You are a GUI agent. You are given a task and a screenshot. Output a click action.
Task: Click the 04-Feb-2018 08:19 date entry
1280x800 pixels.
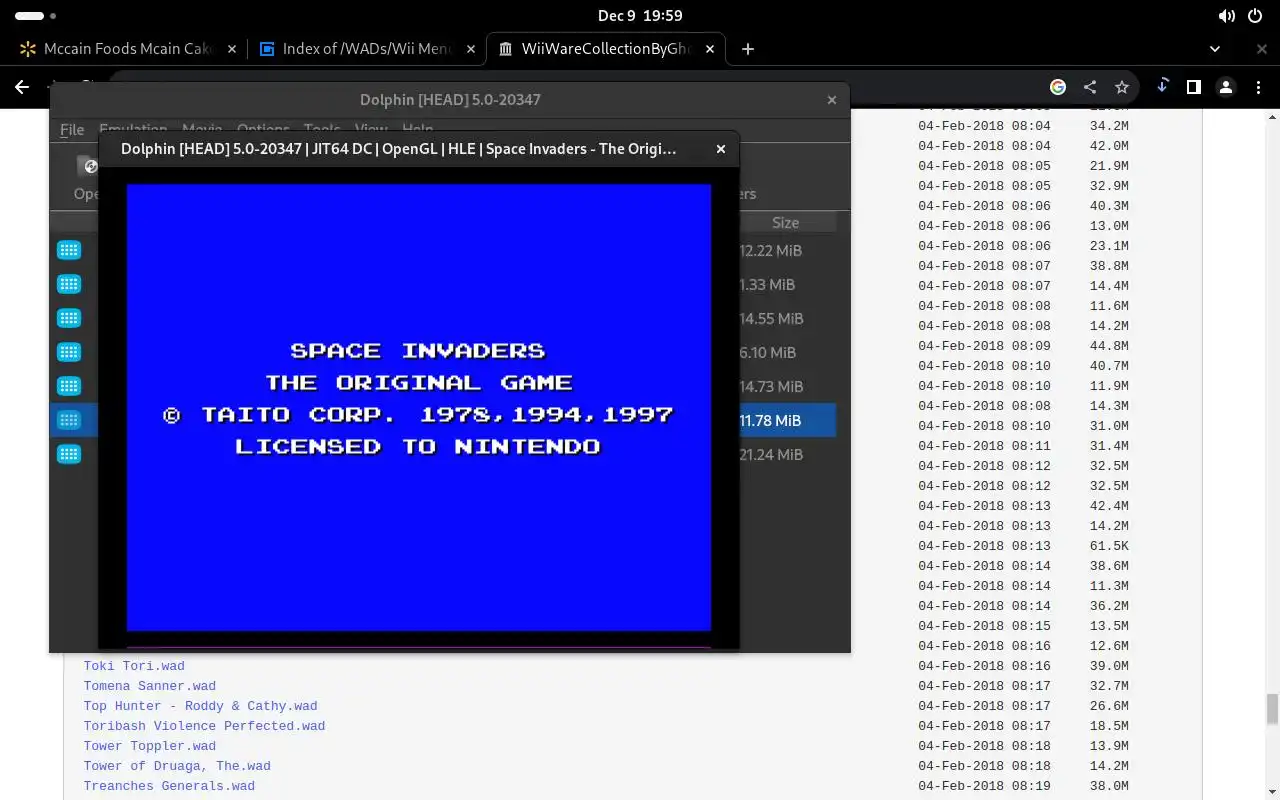pos(984,786)
